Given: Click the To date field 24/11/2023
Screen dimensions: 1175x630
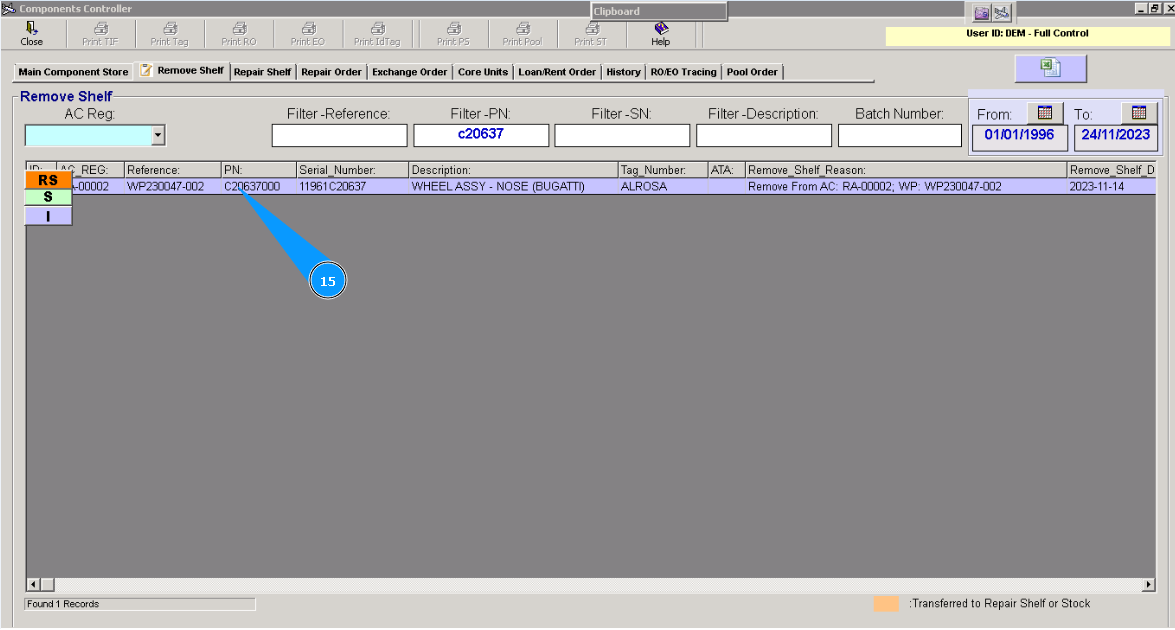Looking at the screenshot, I should pyautogui.click(x=1116, y=138).
